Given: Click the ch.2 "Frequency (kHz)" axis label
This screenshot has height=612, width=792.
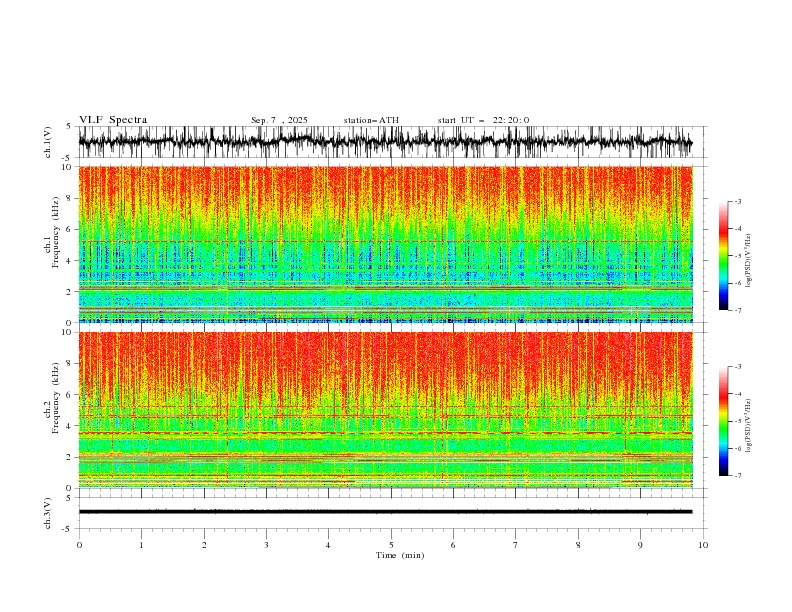Looking at the screenshot, I should click(x=55, y=398).
